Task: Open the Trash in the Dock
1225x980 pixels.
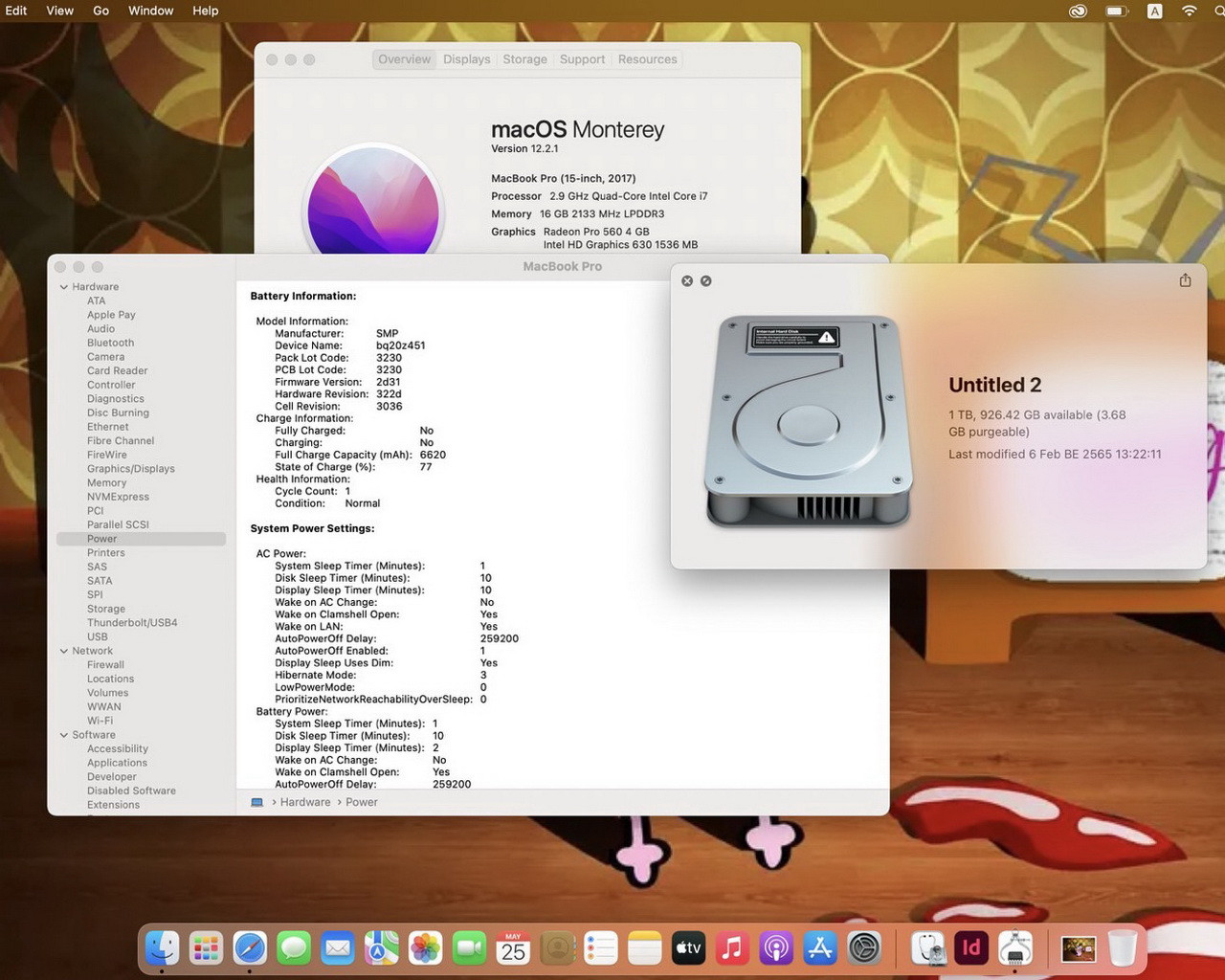Action: coord(1123,948)
